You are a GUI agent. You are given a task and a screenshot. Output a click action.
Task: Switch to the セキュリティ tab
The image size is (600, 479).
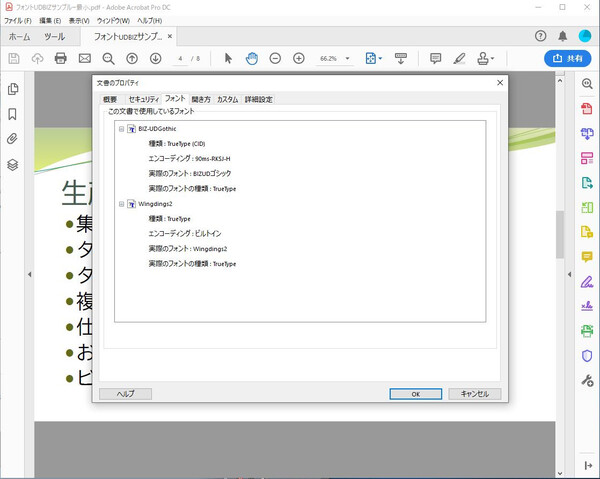point(143,100)
